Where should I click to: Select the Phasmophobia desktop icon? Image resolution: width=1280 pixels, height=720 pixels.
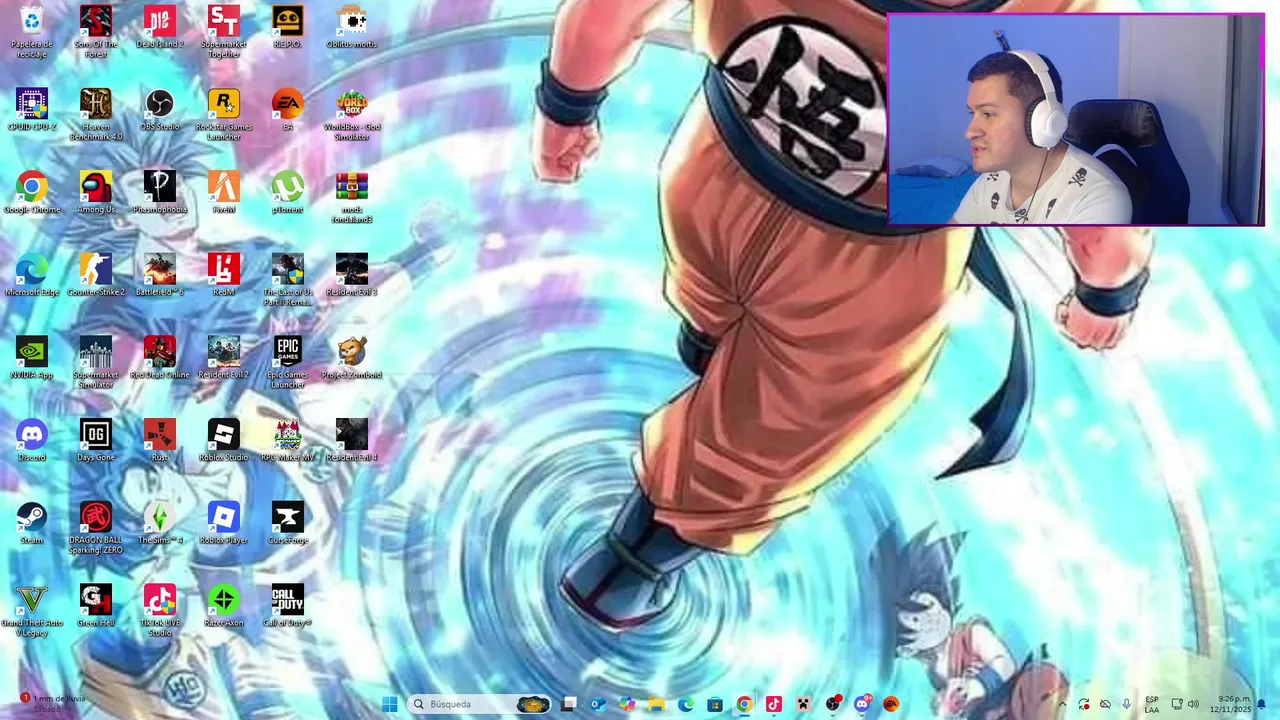tap(160, 193)
